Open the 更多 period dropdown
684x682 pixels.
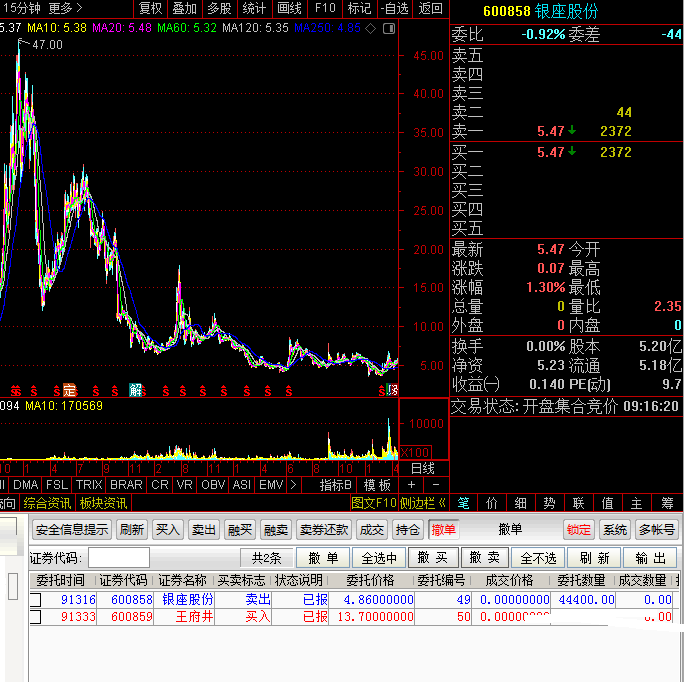pos(65,8)
